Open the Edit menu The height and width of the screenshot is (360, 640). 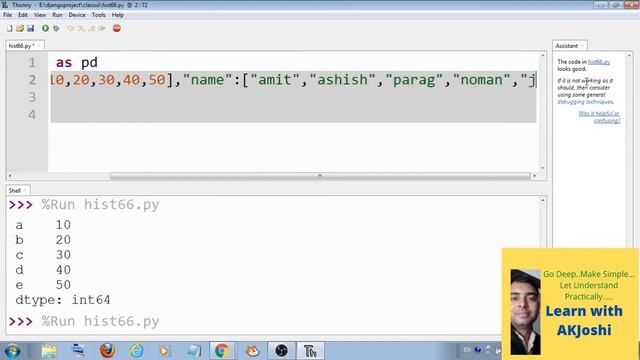(x=23, y=15)
